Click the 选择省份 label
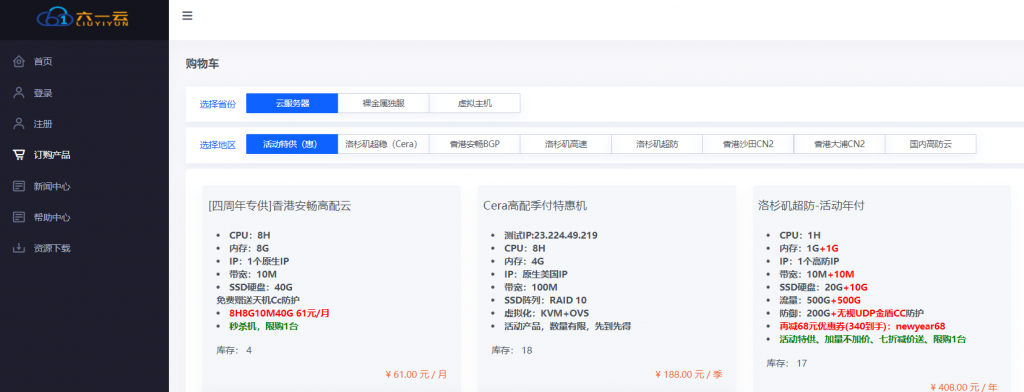1024x392 pixels. pyautogui.click(x=217, y=104)
